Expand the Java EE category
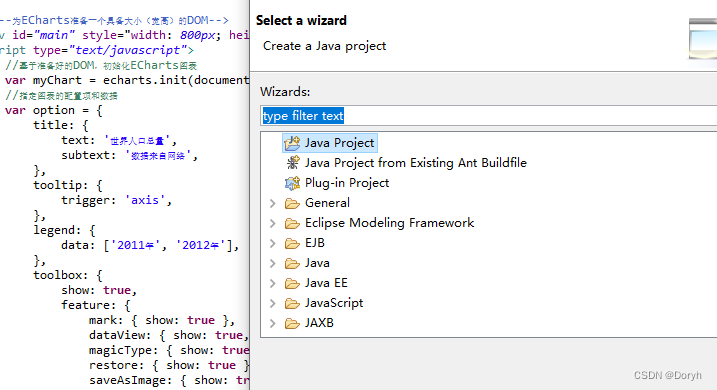Viewport: 717px width, 390px height. point(273,283)
